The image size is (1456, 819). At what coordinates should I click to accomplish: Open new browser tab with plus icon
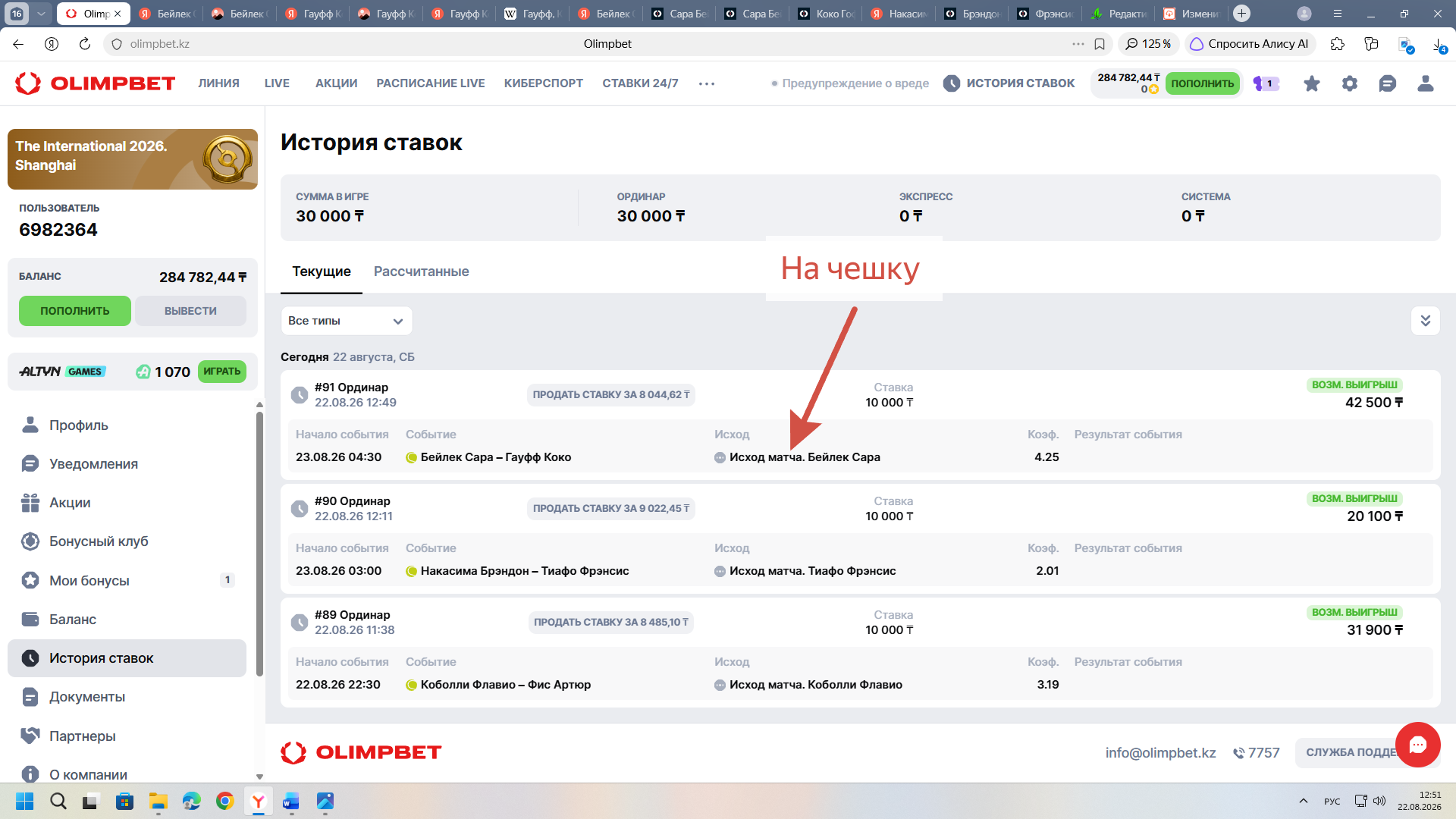click(1241, 14)
